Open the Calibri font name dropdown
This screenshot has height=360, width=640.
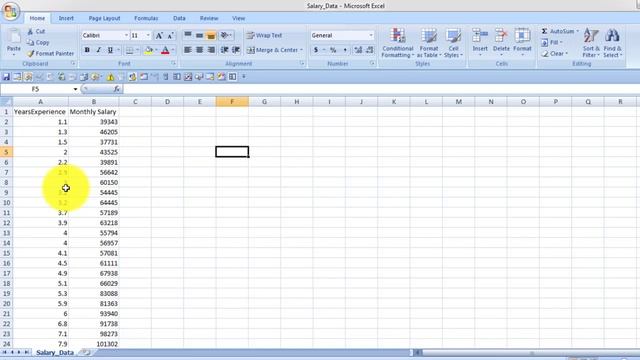coord(126,36)
